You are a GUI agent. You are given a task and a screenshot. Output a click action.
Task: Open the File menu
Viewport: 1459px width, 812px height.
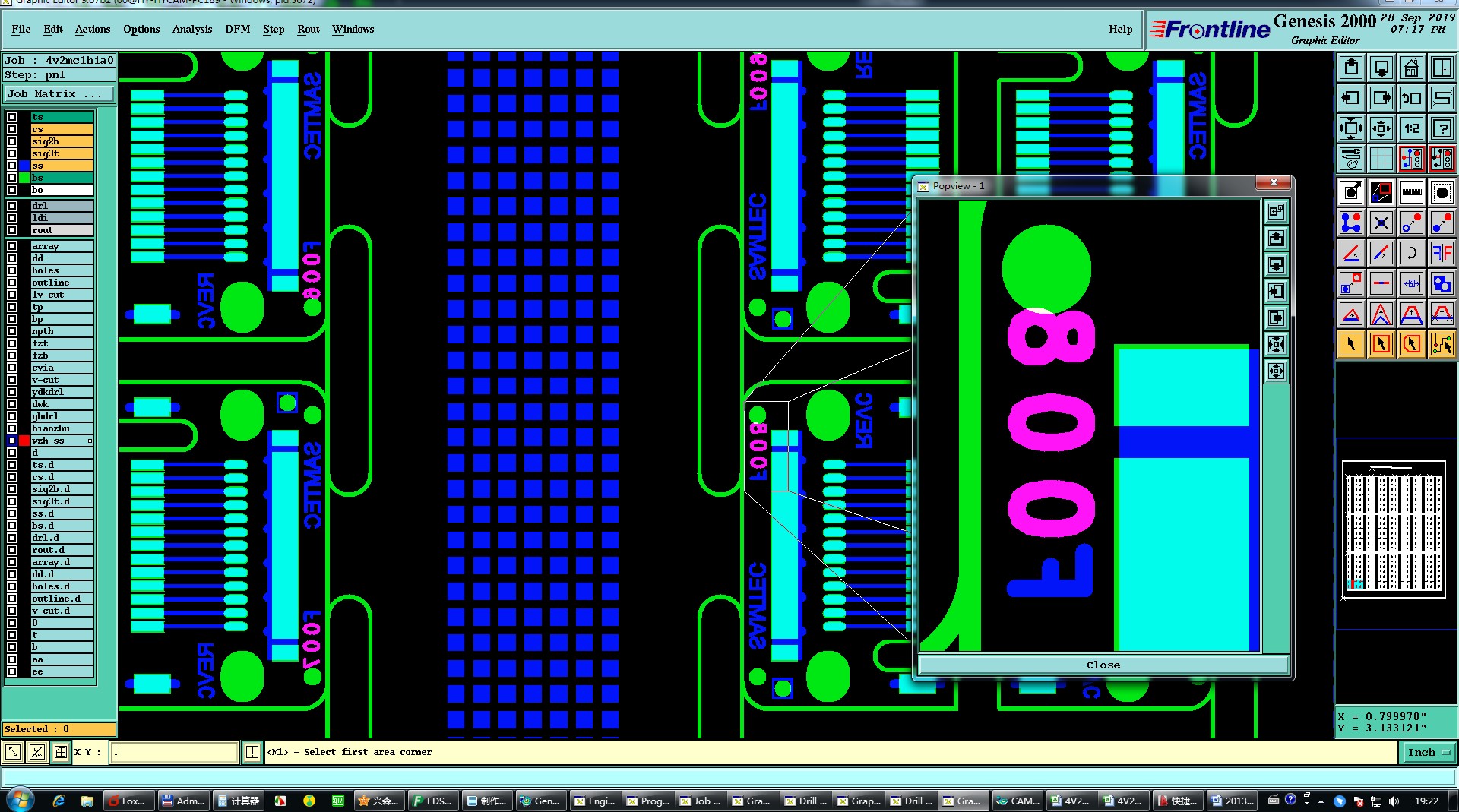coord(21,29)
